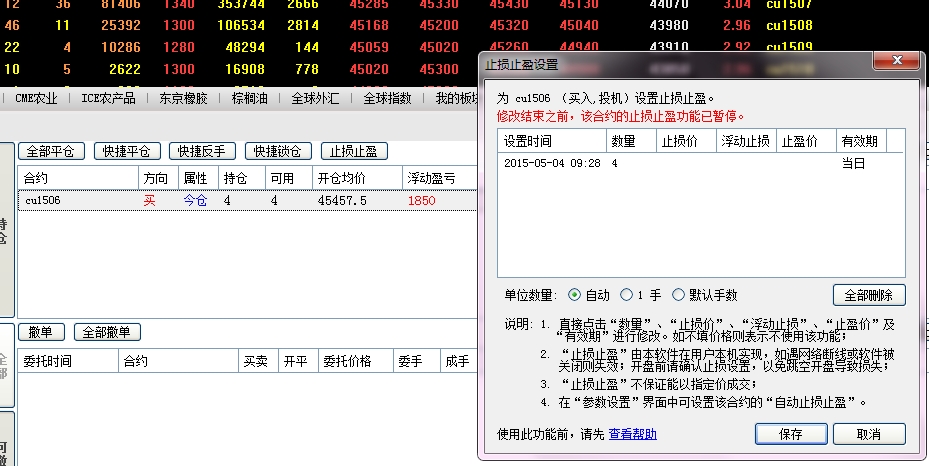Screen dimensions: 929x466
Task: Close the 止损止盈设置 dialog
Action: click(x=894, y=63)
